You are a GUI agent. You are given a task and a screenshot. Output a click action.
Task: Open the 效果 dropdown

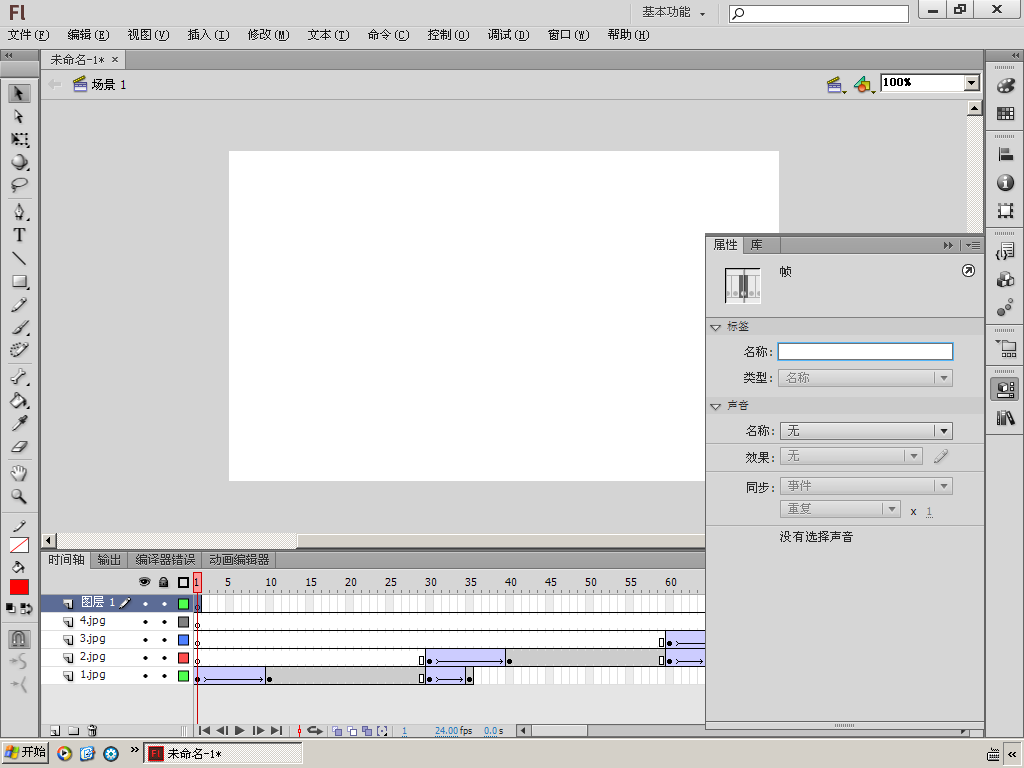(851, 456)
